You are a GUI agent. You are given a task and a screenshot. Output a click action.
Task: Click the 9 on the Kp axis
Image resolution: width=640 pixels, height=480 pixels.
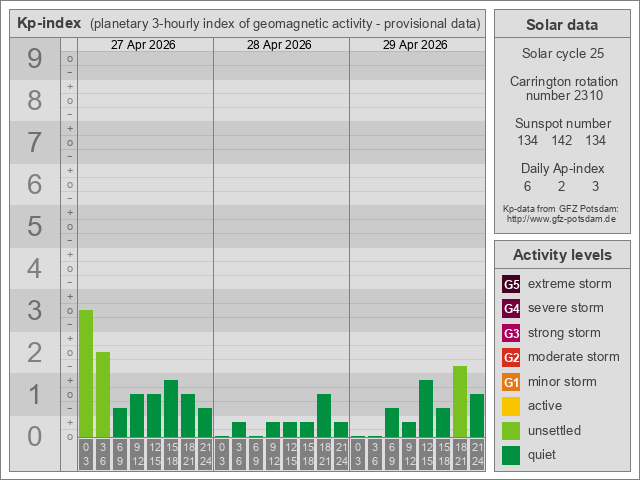pyautogui.click(x=35, y=60)
